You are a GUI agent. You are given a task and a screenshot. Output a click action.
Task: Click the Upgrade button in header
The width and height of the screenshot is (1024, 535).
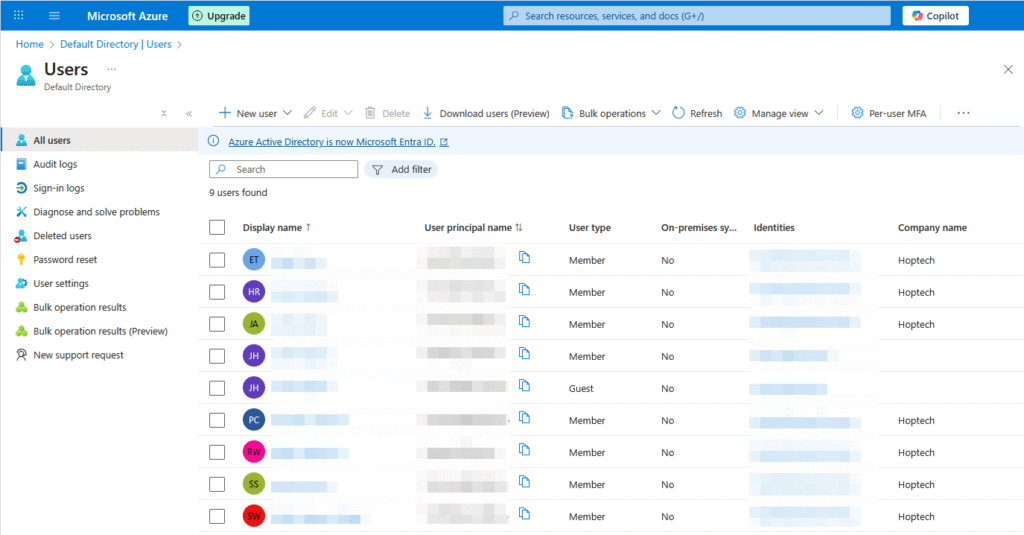pos(219,16)
